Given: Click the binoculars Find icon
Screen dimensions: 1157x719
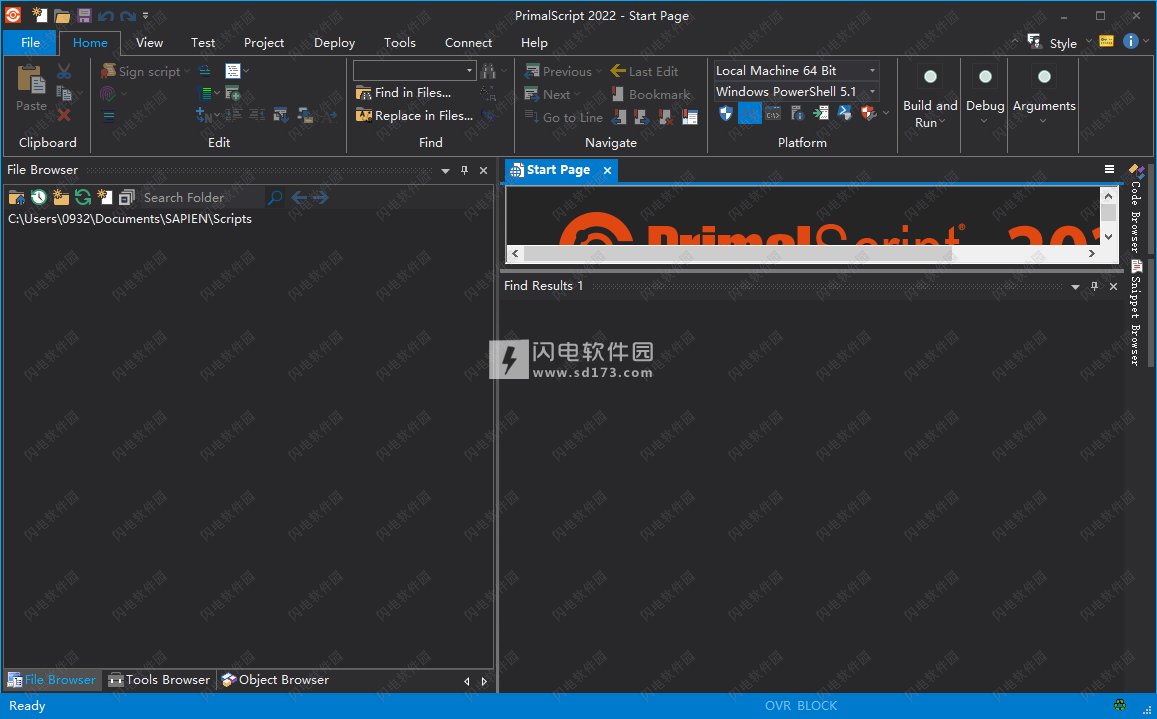Looking at the screenshot, I should [x=488, y=71].
